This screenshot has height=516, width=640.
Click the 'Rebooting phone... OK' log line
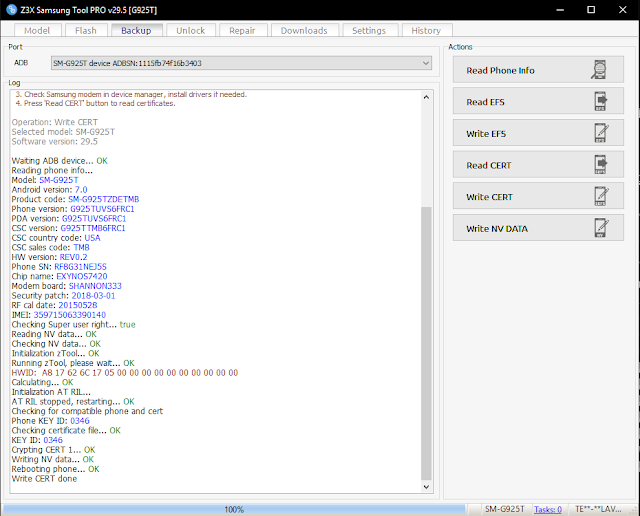click(x=56, y=469)
